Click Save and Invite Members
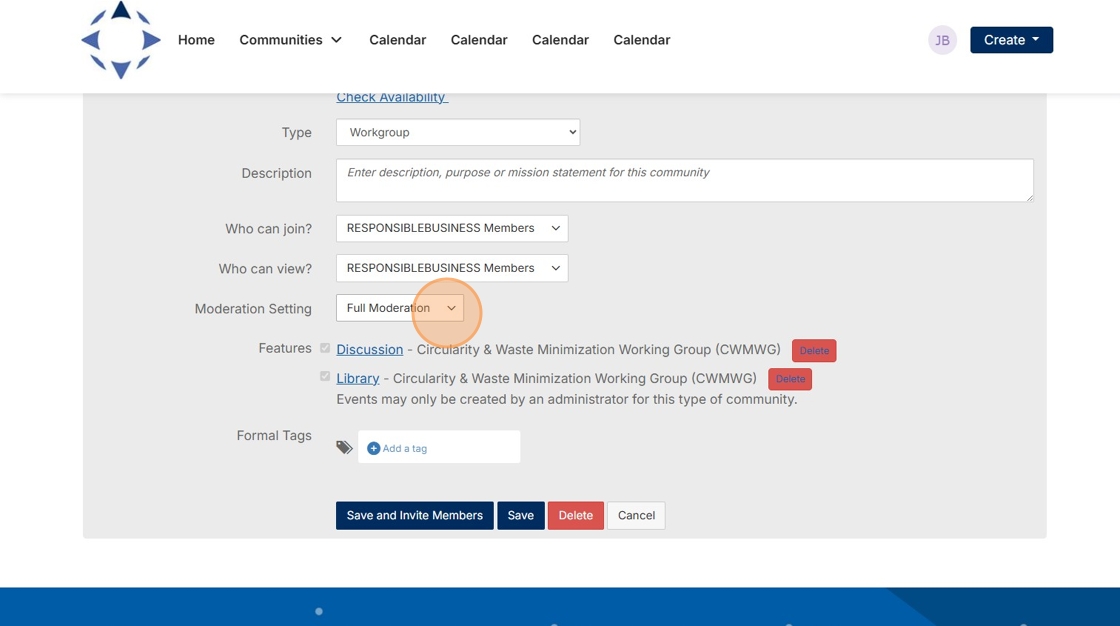Image resolution: width=1120 pixels, height=626 pixels. (x=415, y=515)
